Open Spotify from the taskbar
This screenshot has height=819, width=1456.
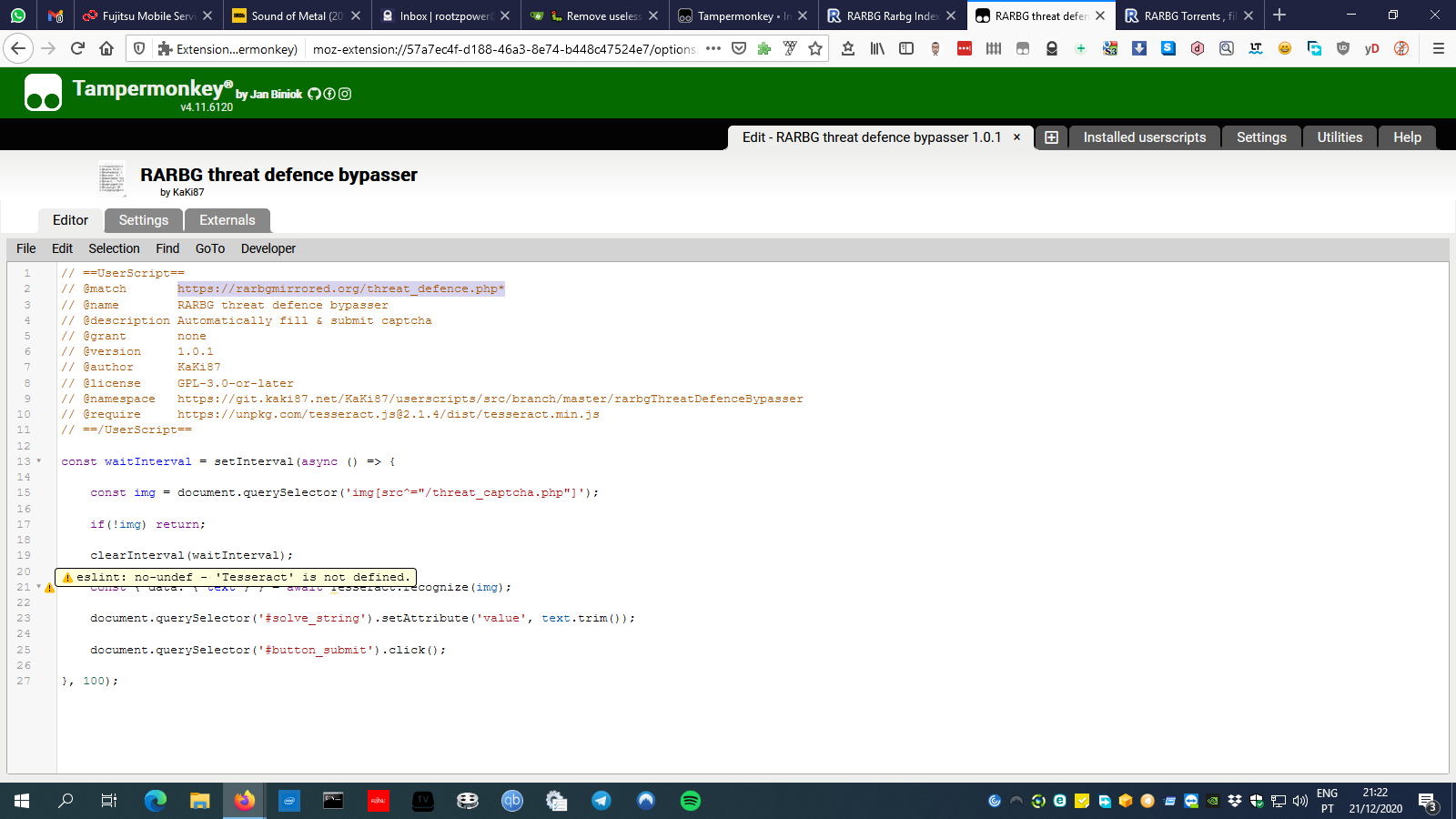pos(691,801)
